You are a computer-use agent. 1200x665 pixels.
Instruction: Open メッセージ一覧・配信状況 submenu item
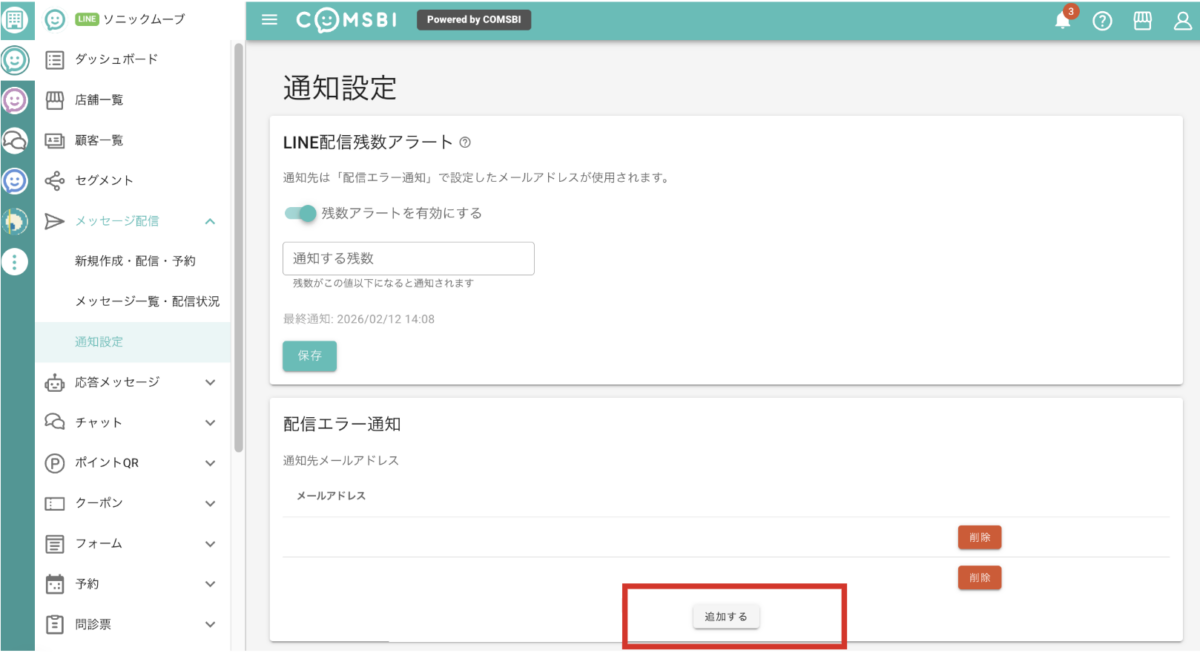click(x=147, y=301)
